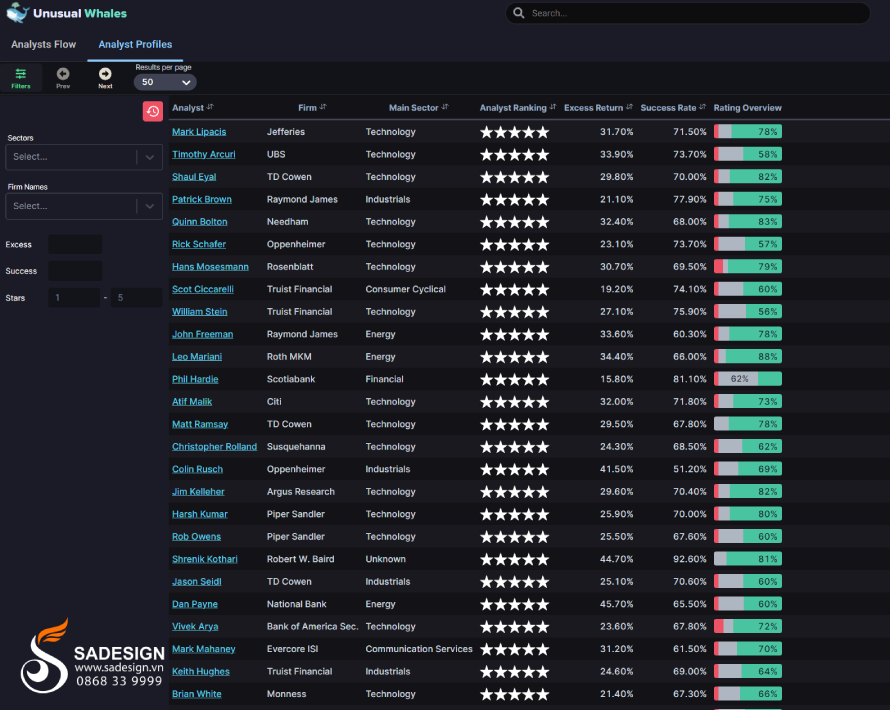890x710 pixels.
Task: Open Quinn Bolton analyst profile
Action: pyautogui.click(x=200, y=222)
